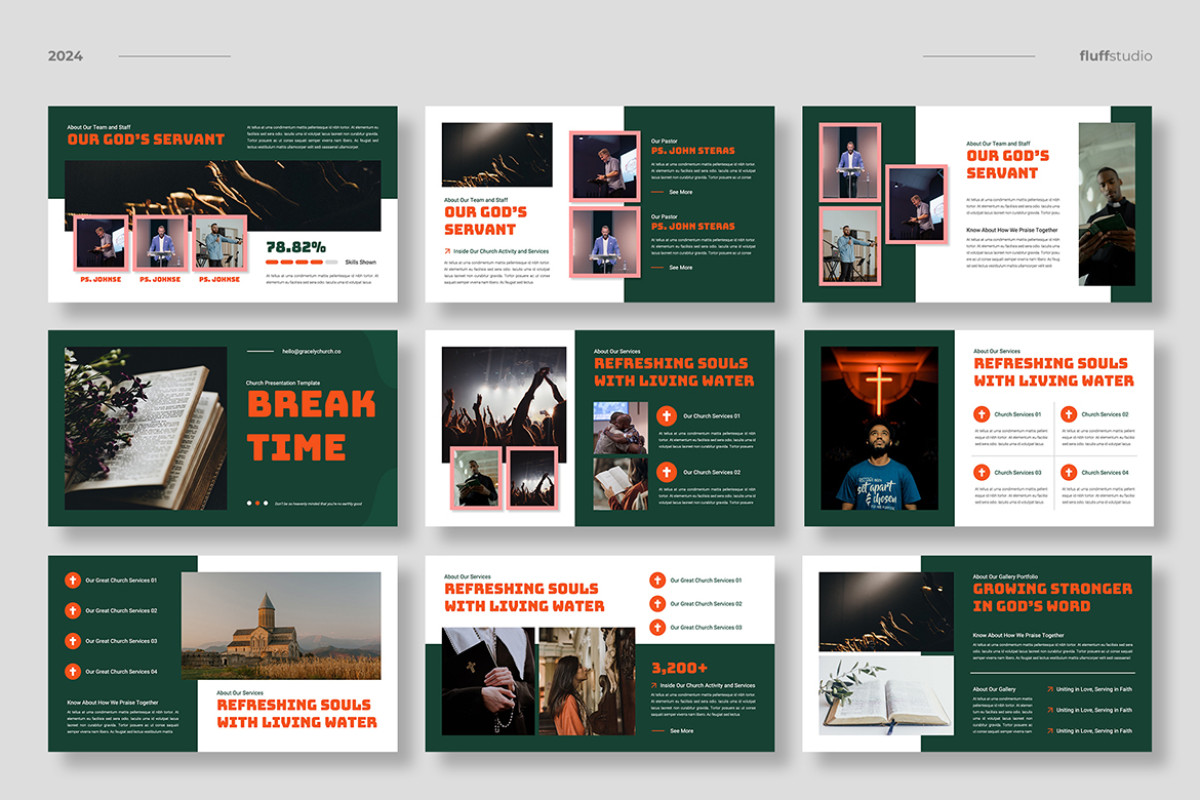Click first Uniting in Love arrow icon
1200x800 pixels.
tap(1050, 689)
